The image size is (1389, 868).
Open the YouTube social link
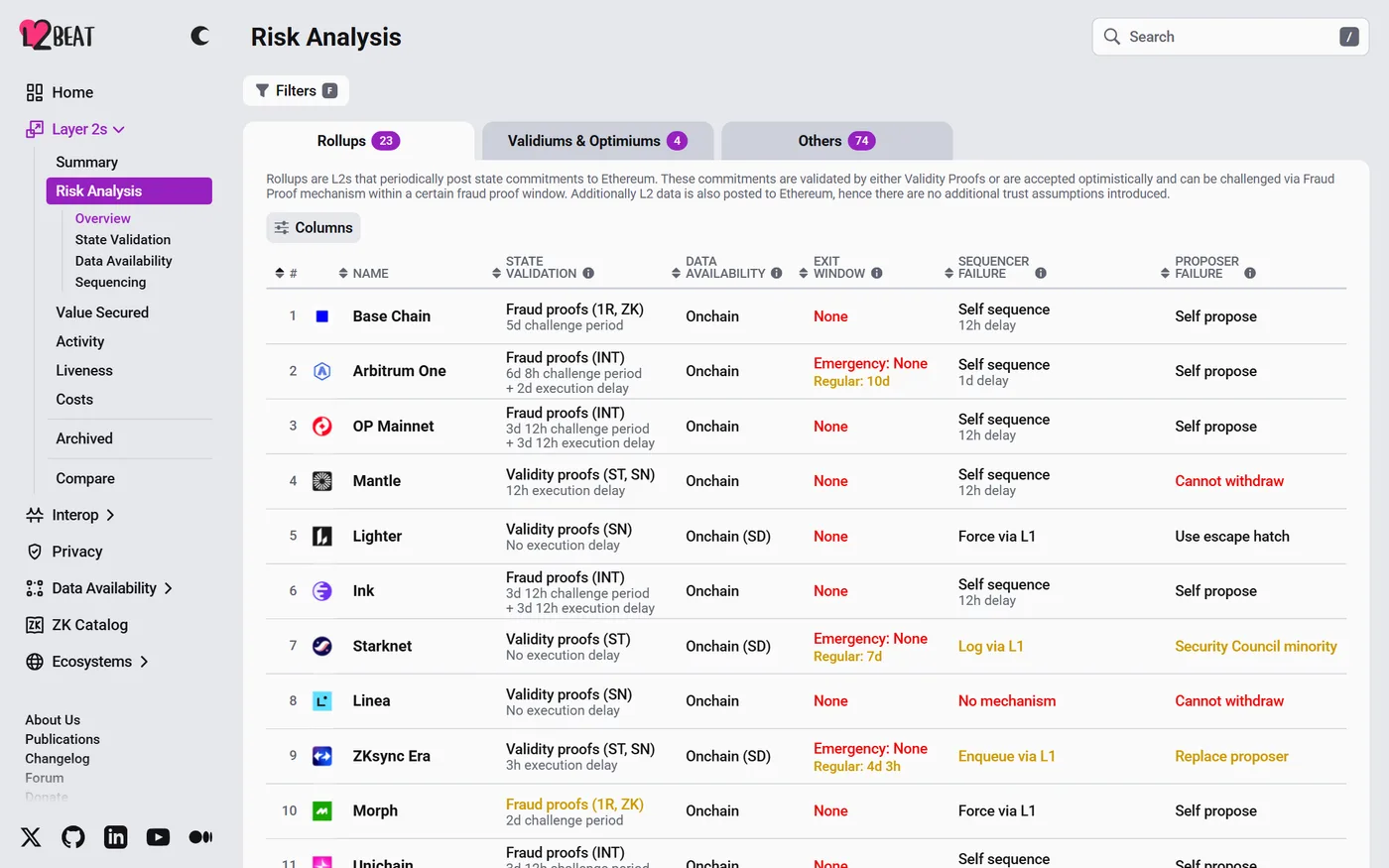(158, 837)
